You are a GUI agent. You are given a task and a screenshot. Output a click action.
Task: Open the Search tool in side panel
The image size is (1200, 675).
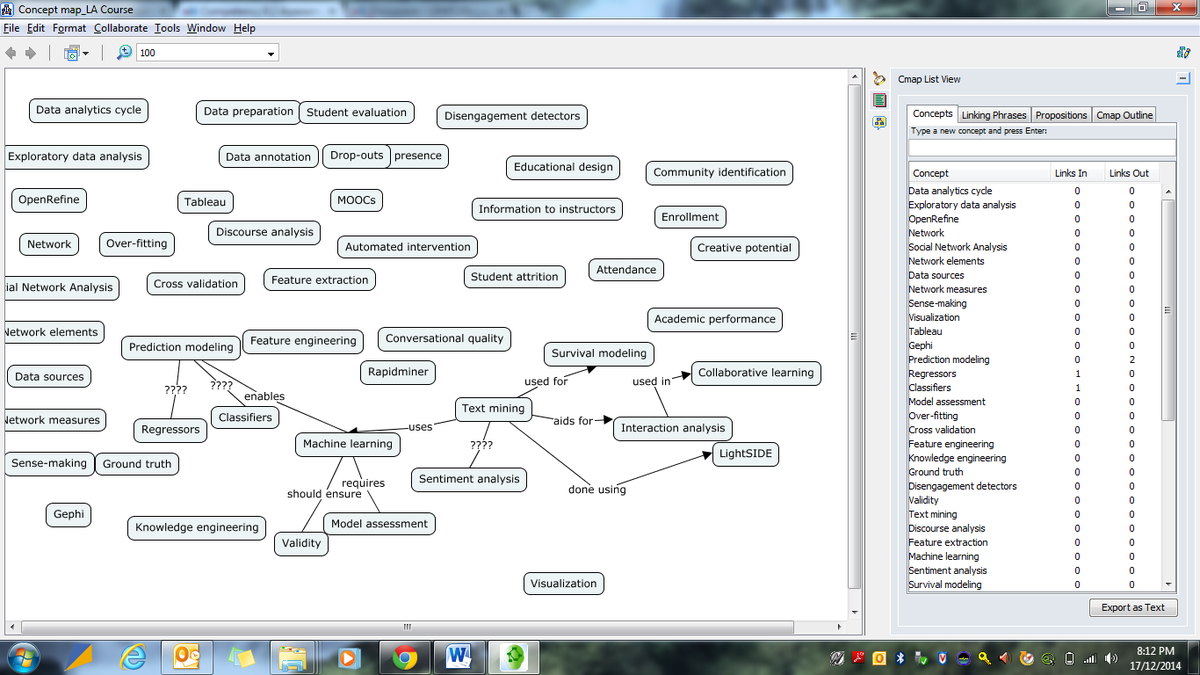pos(880,78)
